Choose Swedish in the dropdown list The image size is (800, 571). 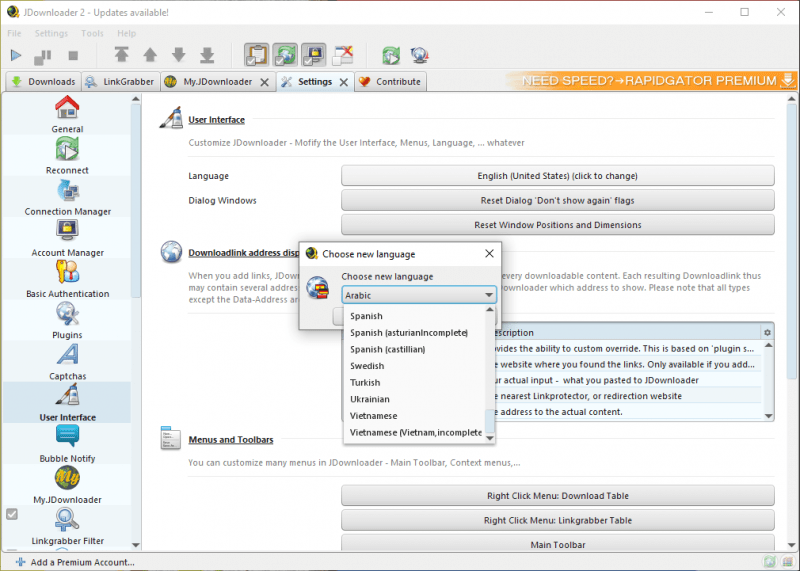point(414,366)
